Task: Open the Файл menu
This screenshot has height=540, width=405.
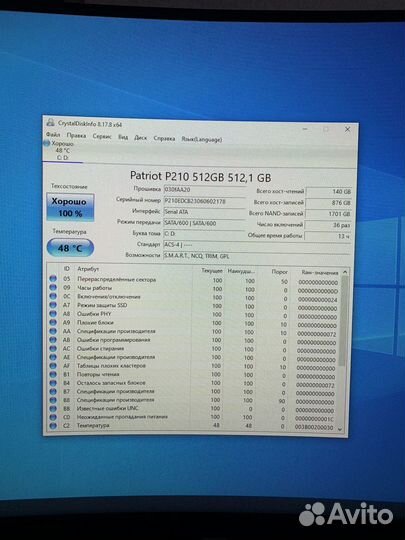Action: [x=53, y=134]
